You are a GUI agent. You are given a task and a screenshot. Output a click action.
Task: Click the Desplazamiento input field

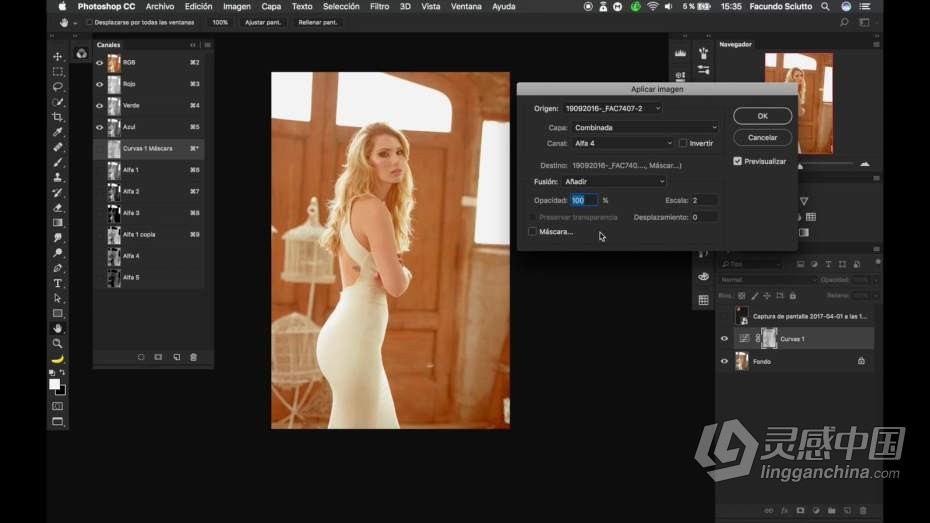click(705, 217)
